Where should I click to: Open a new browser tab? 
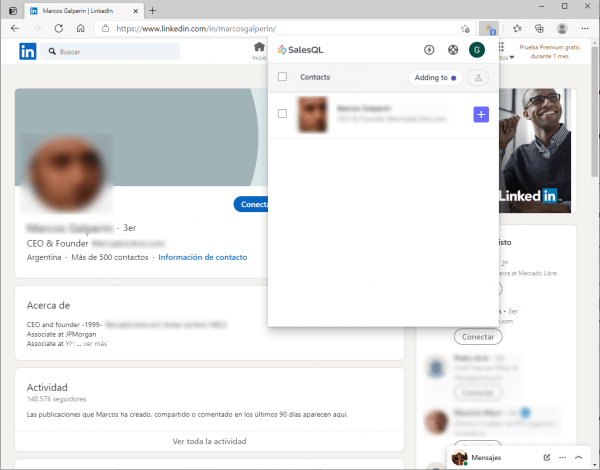tap(152, 11)
